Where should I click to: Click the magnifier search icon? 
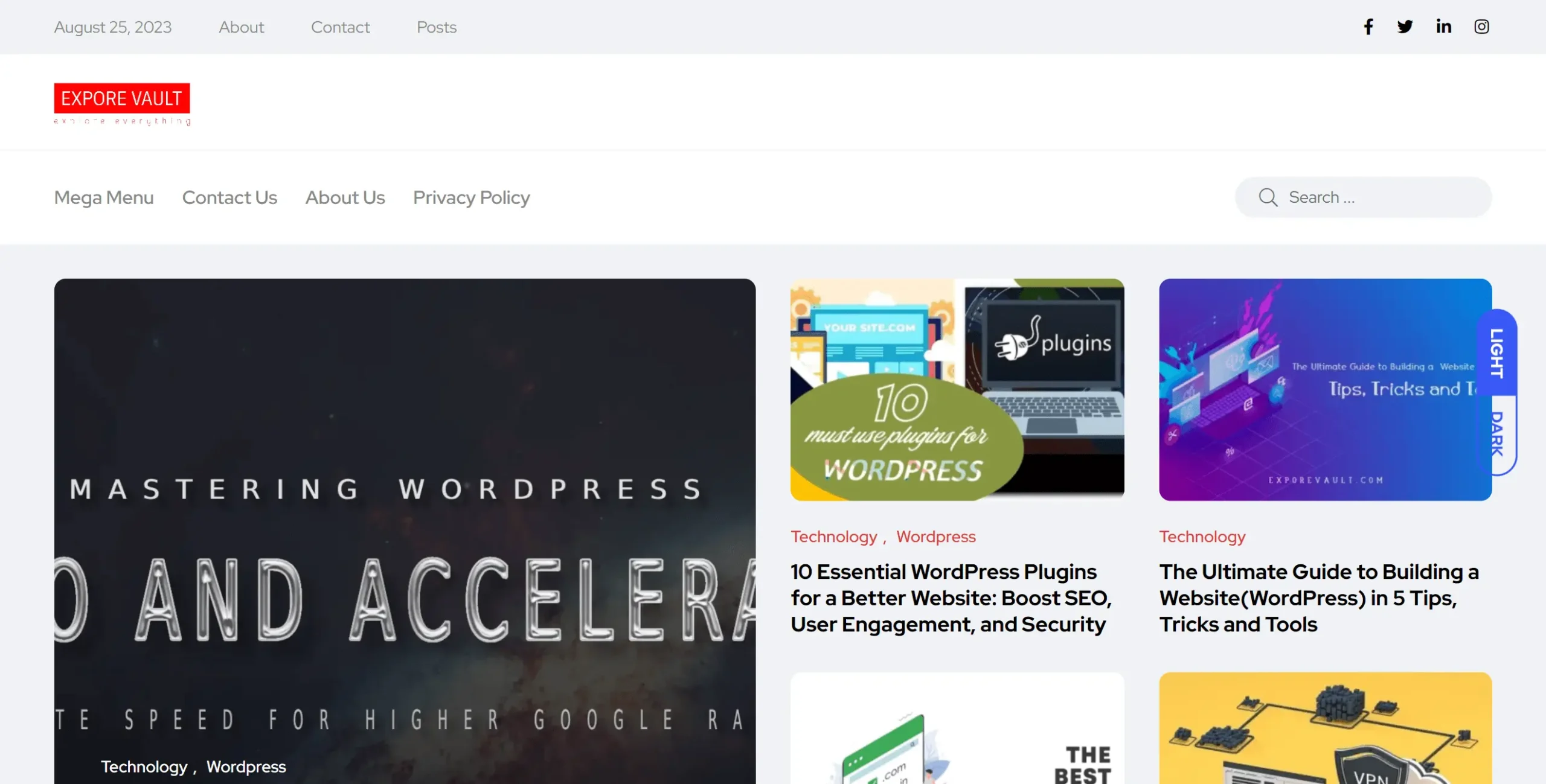[x=1268, y=197]
